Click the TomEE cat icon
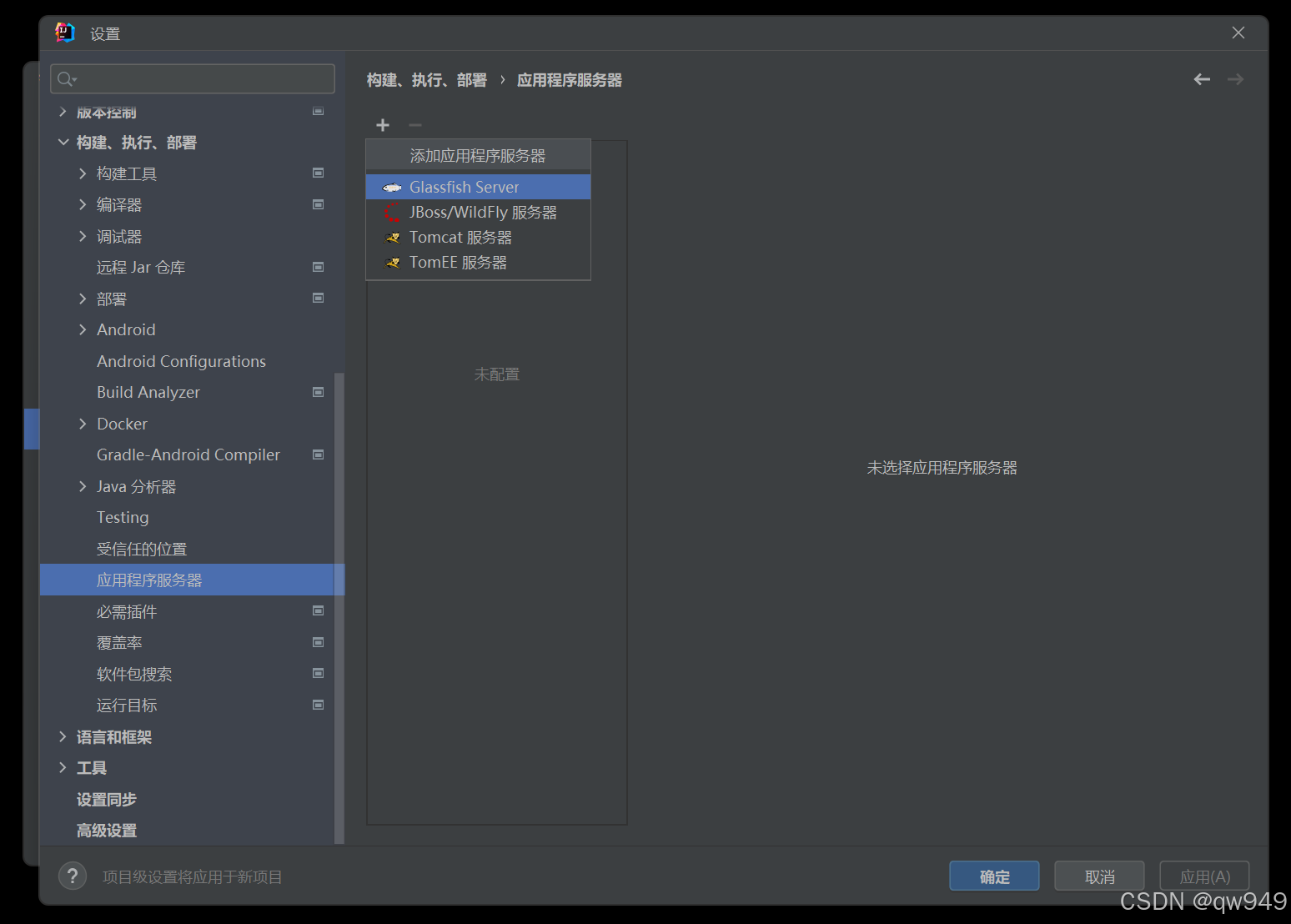 393,263
